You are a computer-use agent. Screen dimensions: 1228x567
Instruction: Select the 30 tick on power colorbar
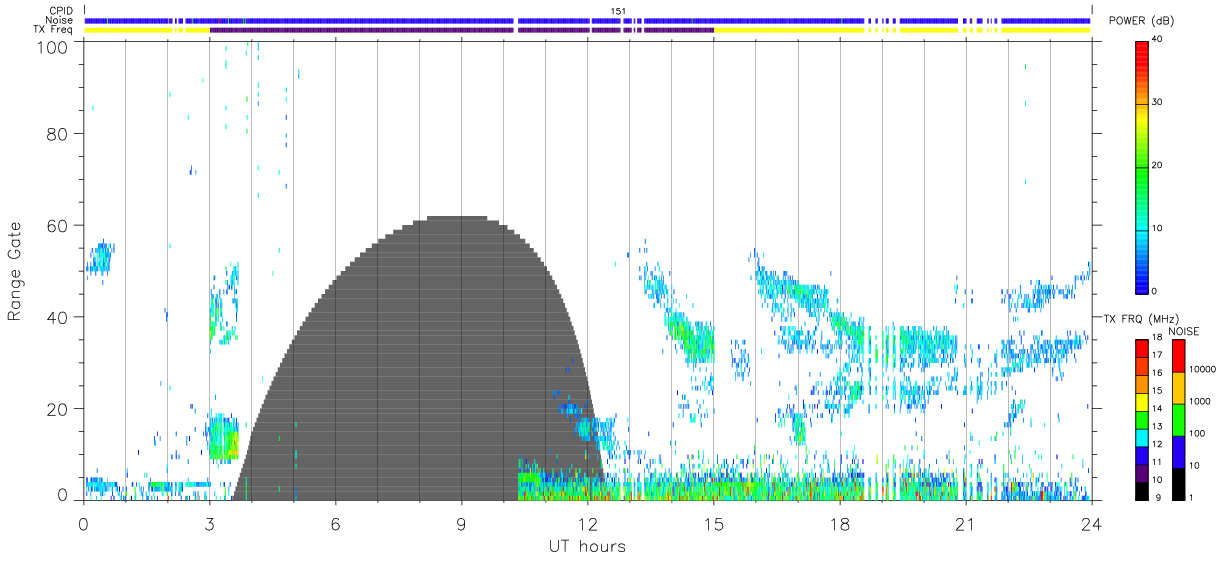(x=1157, y=103)
